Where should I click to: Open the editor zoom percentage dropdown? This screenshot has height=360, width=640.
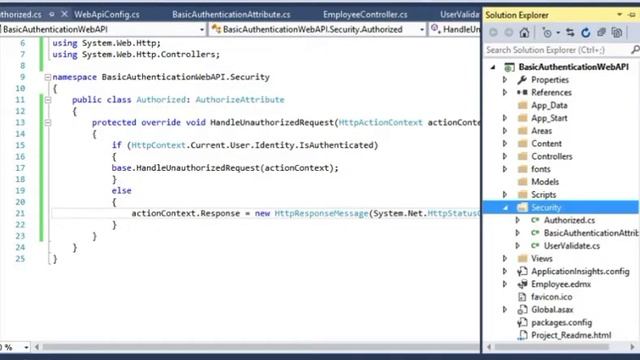(26, 347)
